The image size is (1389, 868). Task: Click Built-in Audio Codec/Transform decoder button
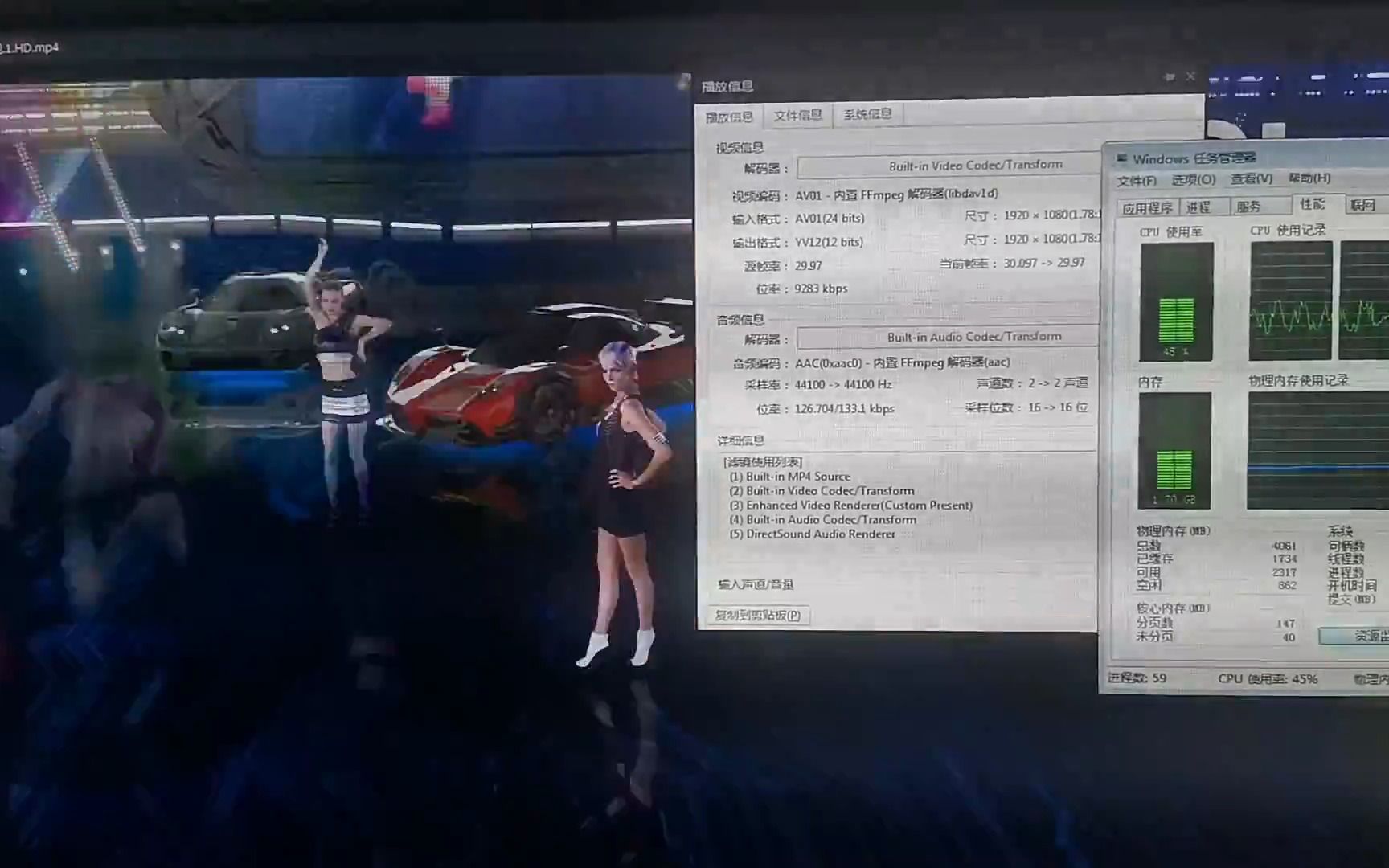coord(948,337)
